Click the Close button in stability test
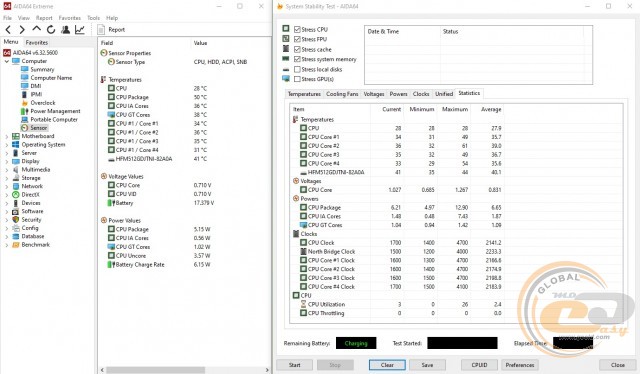640x374 pixels. coord(617,365)
